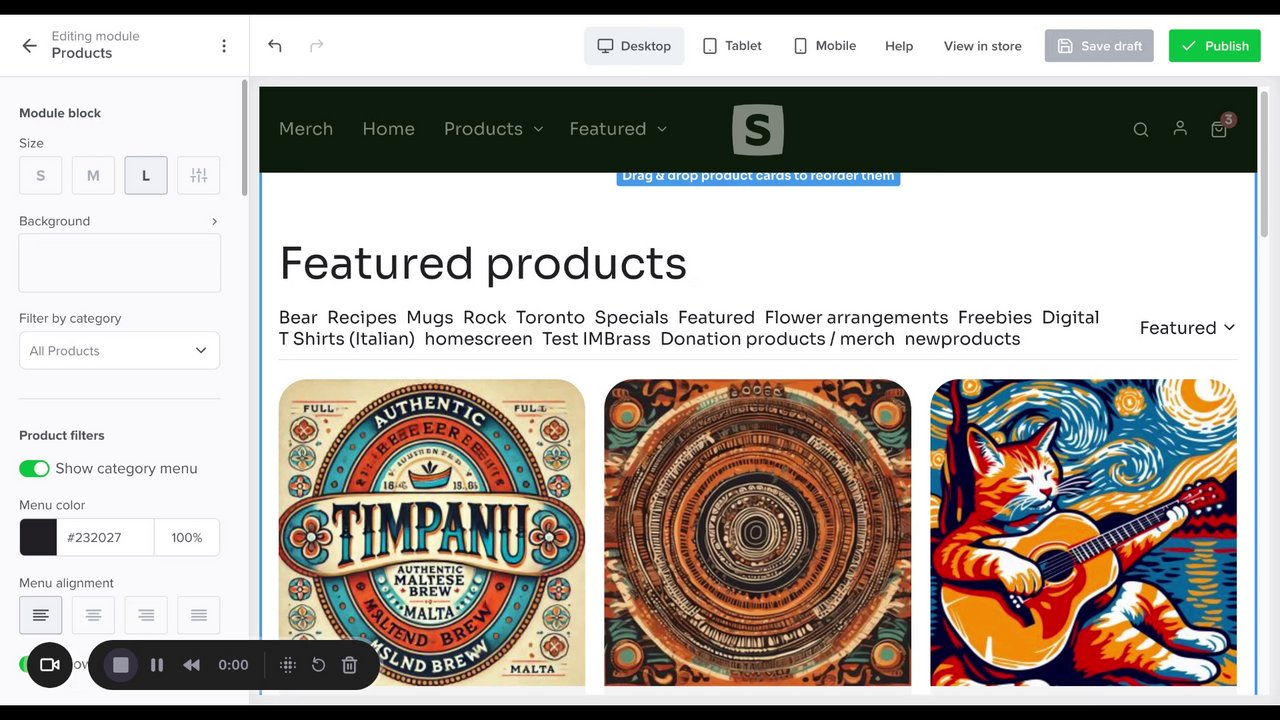Pause the screen recording
Screen dimensions: 1280x720
point(157,665)
